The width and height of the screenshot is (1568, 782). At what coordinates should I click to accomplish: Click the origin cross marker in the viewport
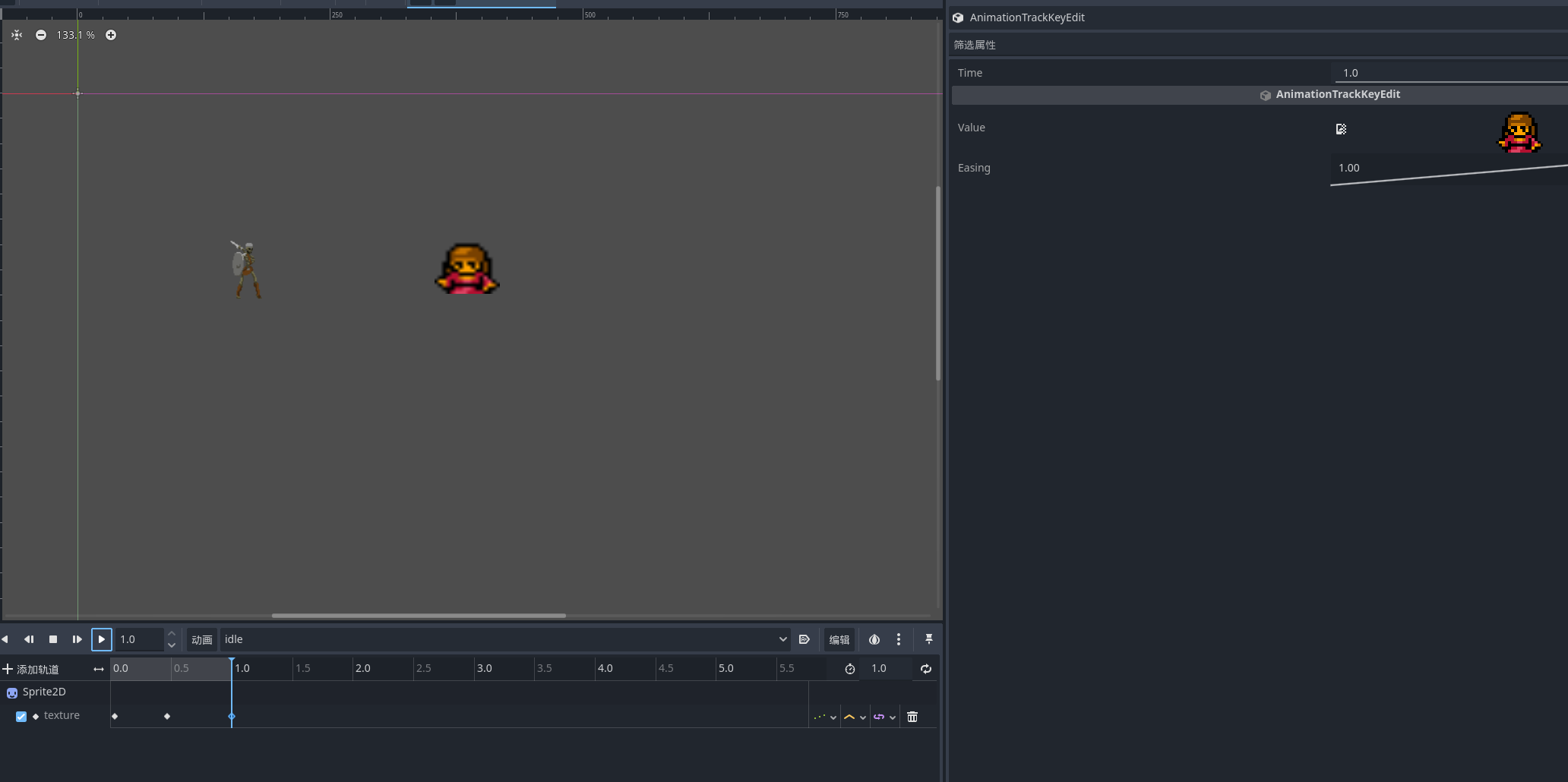77,93
